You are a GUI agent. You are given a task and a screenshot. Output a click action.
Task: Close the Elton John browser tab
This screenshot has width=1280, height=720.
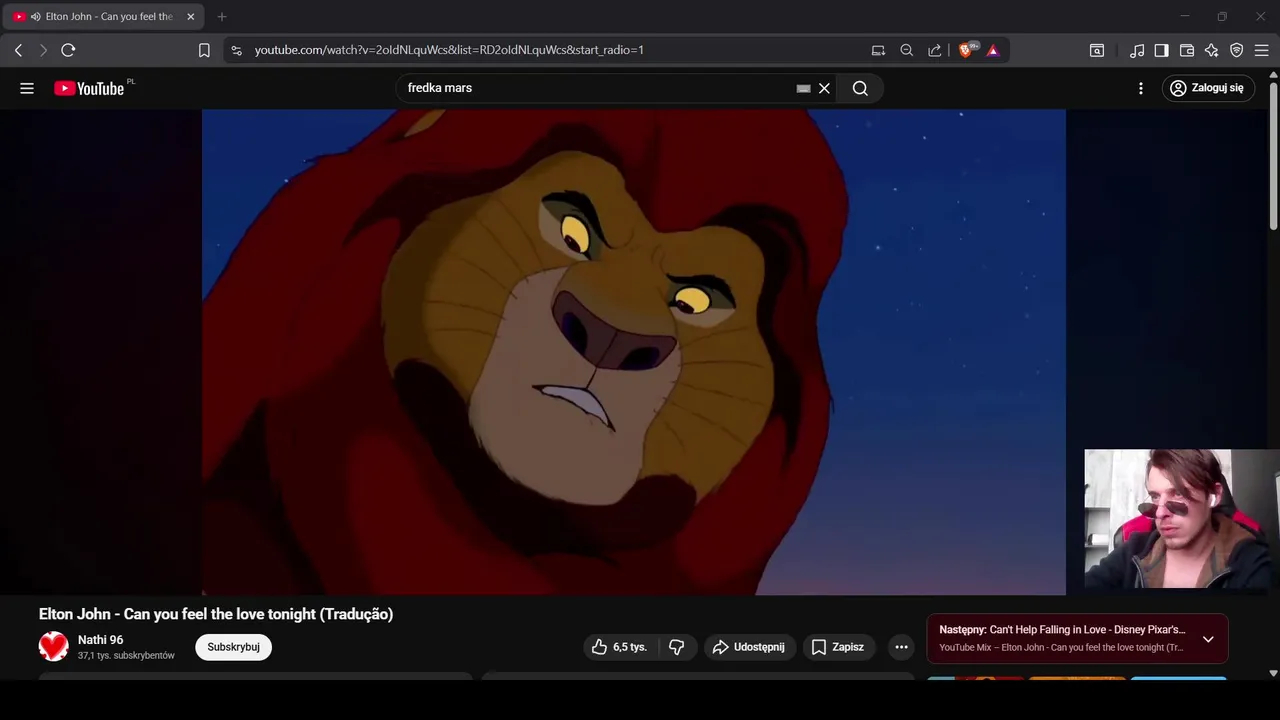tap(190, 17)
